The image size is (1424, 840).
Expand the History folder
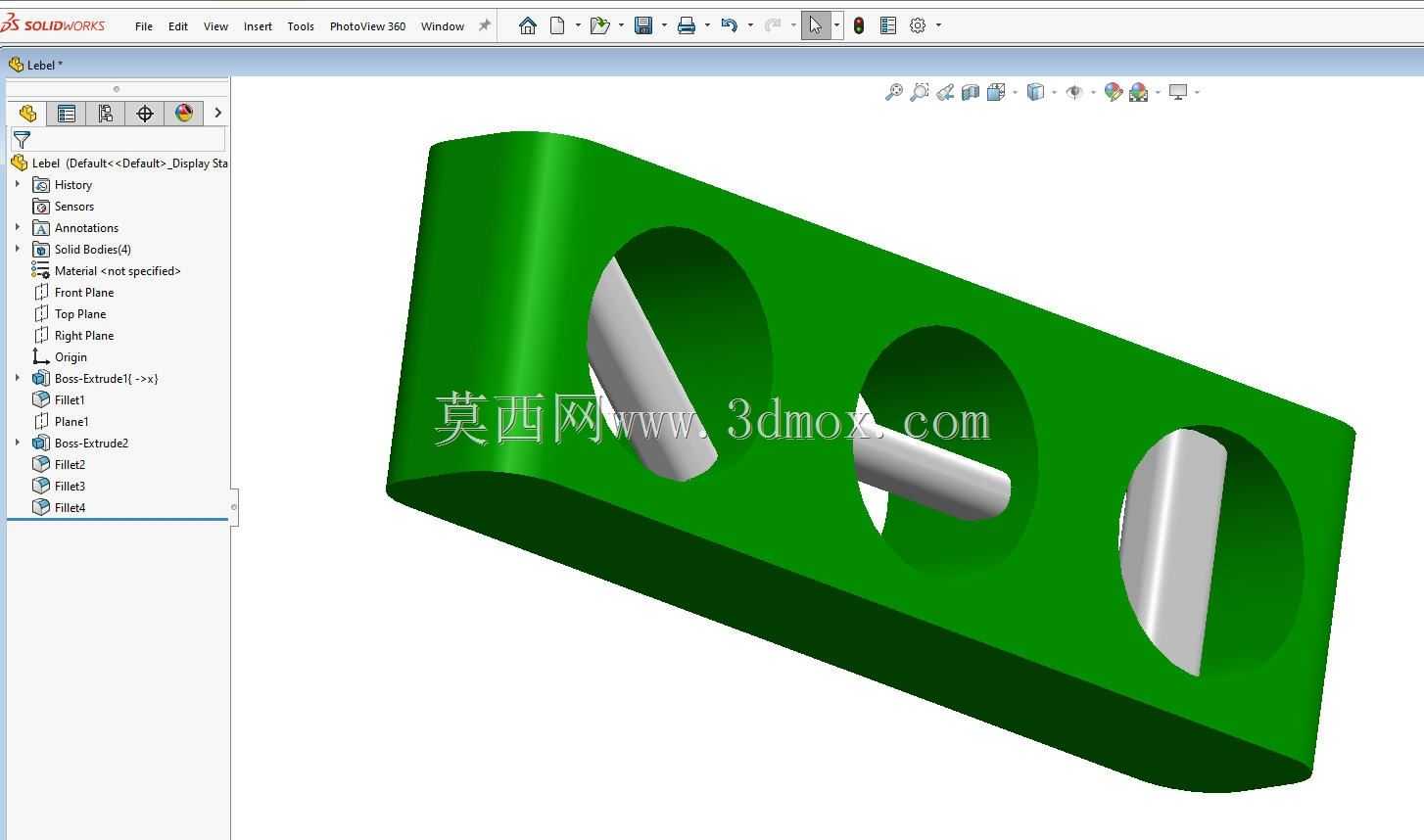[17, 184]
